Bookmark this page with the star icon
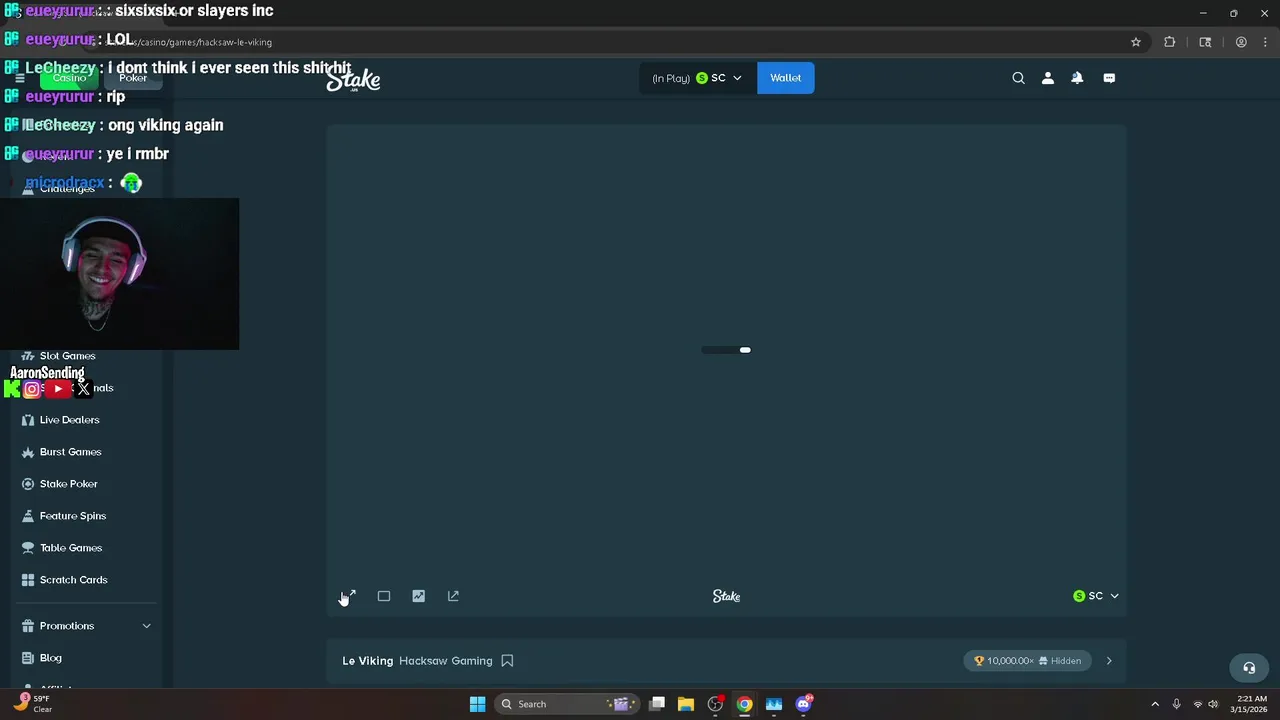The width and height of the screenshot is (1280, 720). click(x=1136, y=42)
